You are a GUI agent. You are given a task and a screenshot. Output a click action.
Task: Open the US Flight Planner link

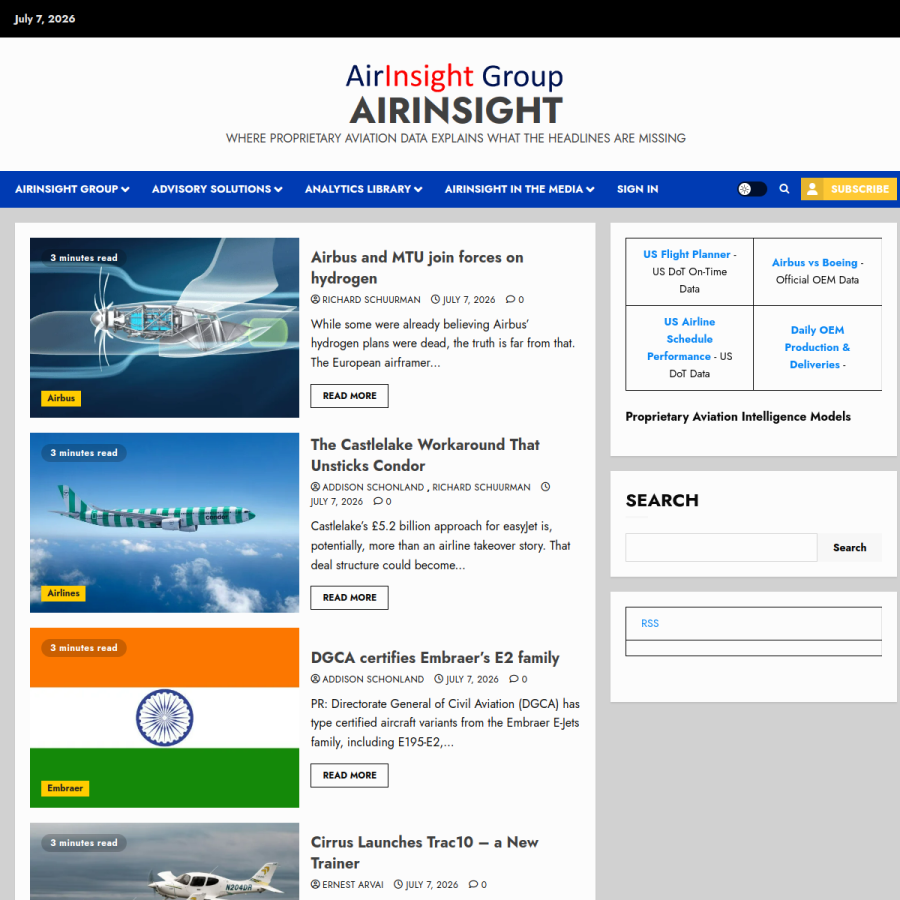coord(686,254)
